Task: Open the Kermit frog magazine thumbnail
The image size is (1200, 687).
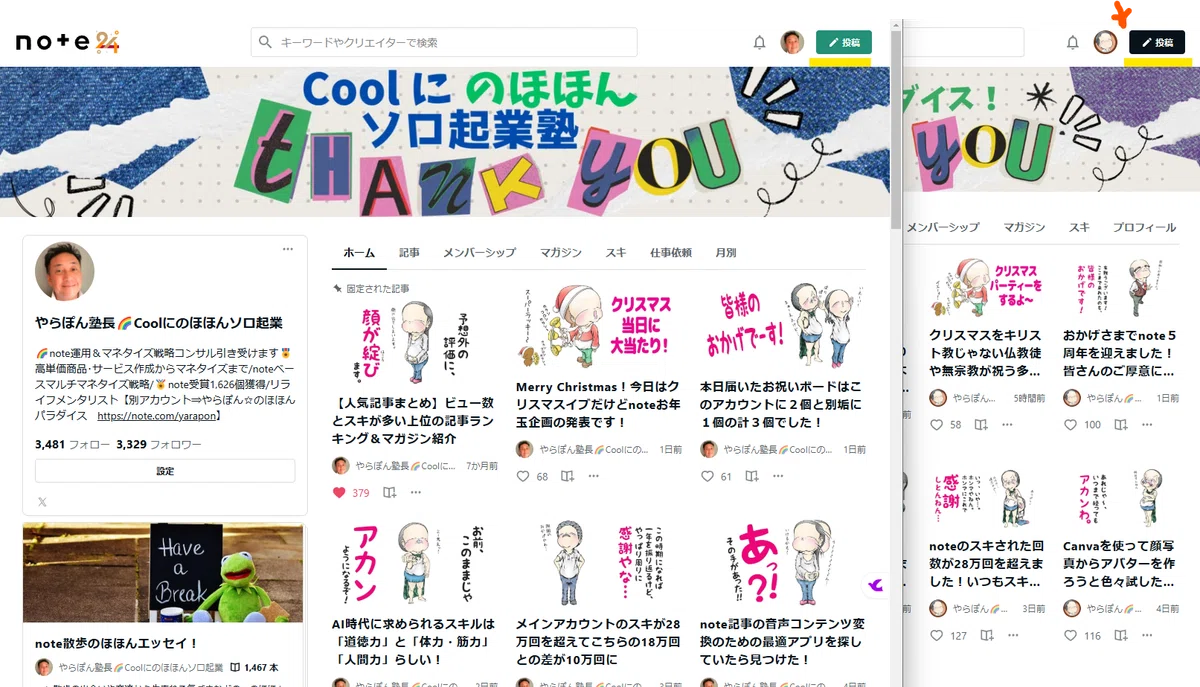Action: click(163, 574)
